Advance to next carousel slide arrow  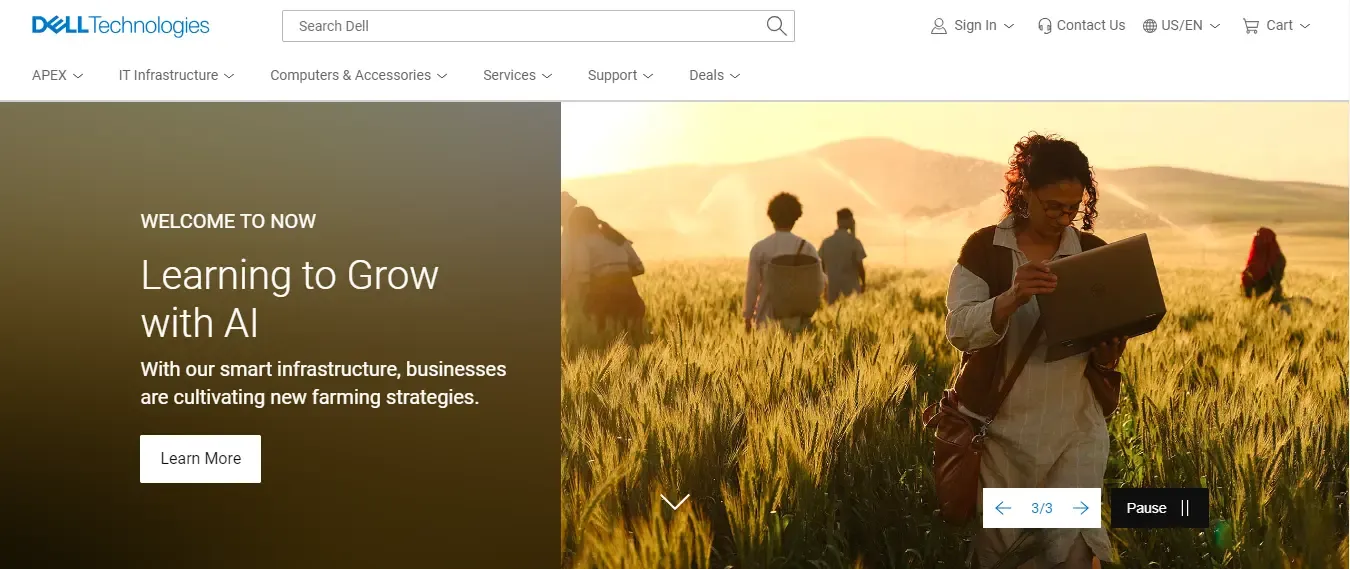click(1080, 508)
